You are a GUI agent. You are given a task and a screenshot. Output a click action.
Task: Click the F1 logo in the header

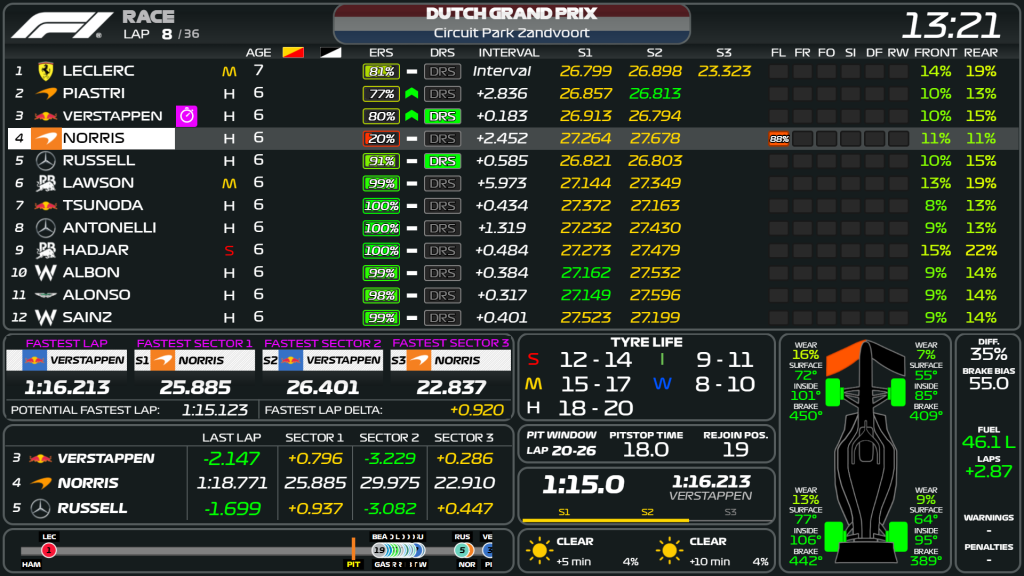click(61, 25)
